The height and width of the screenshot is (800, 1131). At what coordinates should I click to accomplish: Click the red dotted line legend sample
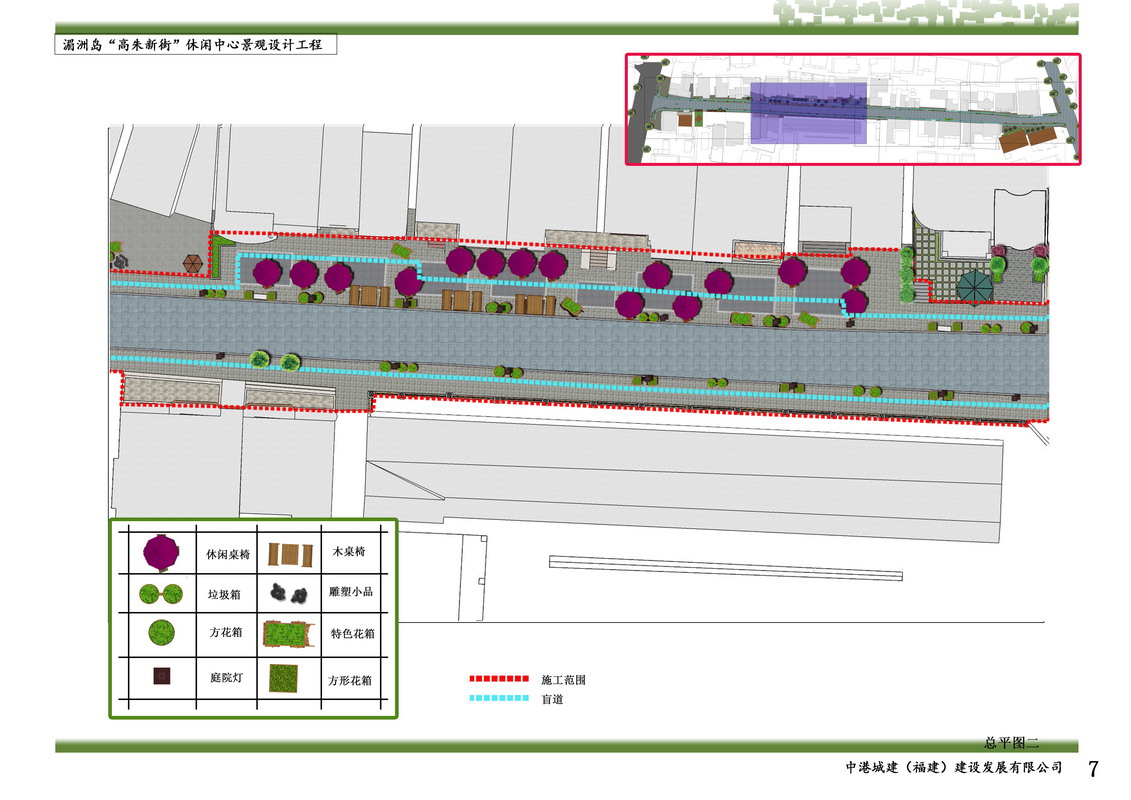[x=499, y=679]
